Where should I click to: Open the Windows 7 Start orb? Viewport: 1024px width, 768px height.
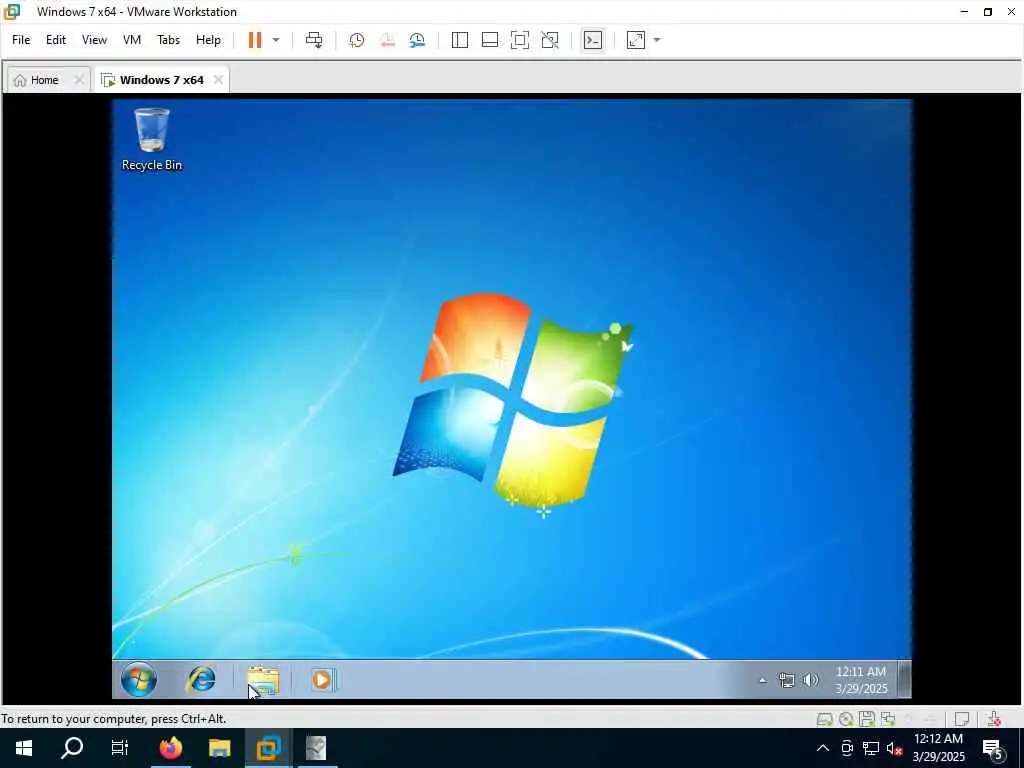(x=138, y=679)
